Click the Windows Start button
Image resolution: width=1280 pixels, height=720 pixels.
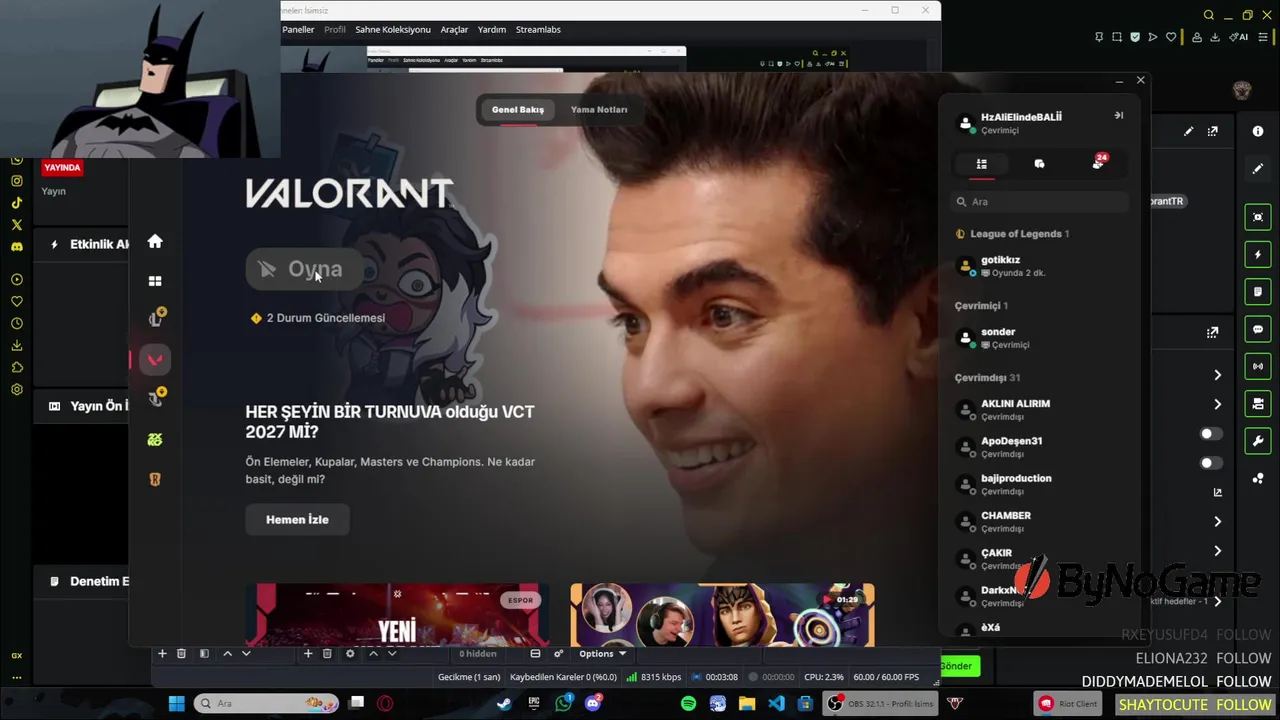coord(176,704)
